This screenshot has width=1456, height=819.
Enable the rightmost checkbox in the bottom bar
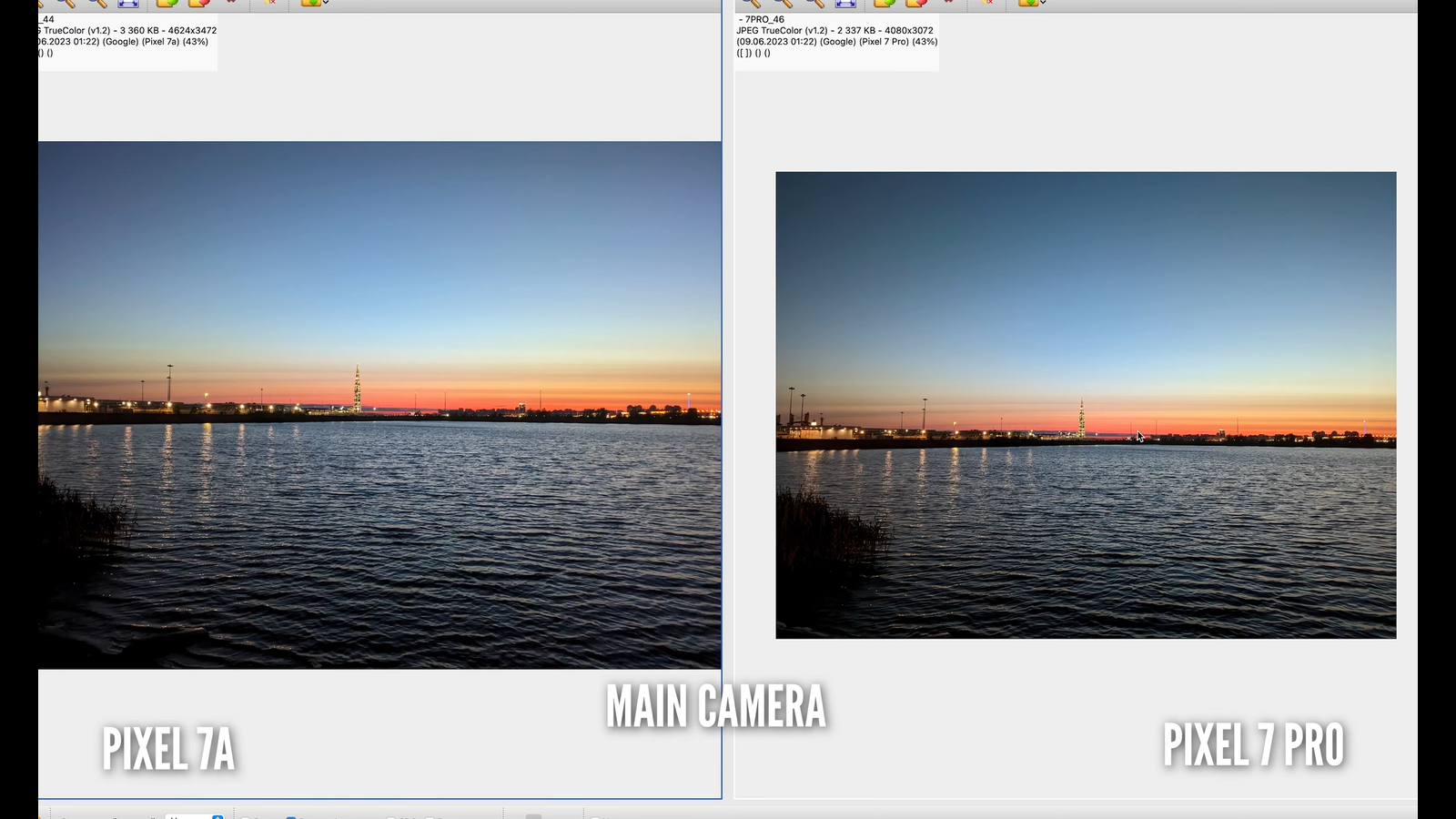click(x=596, y=816)
